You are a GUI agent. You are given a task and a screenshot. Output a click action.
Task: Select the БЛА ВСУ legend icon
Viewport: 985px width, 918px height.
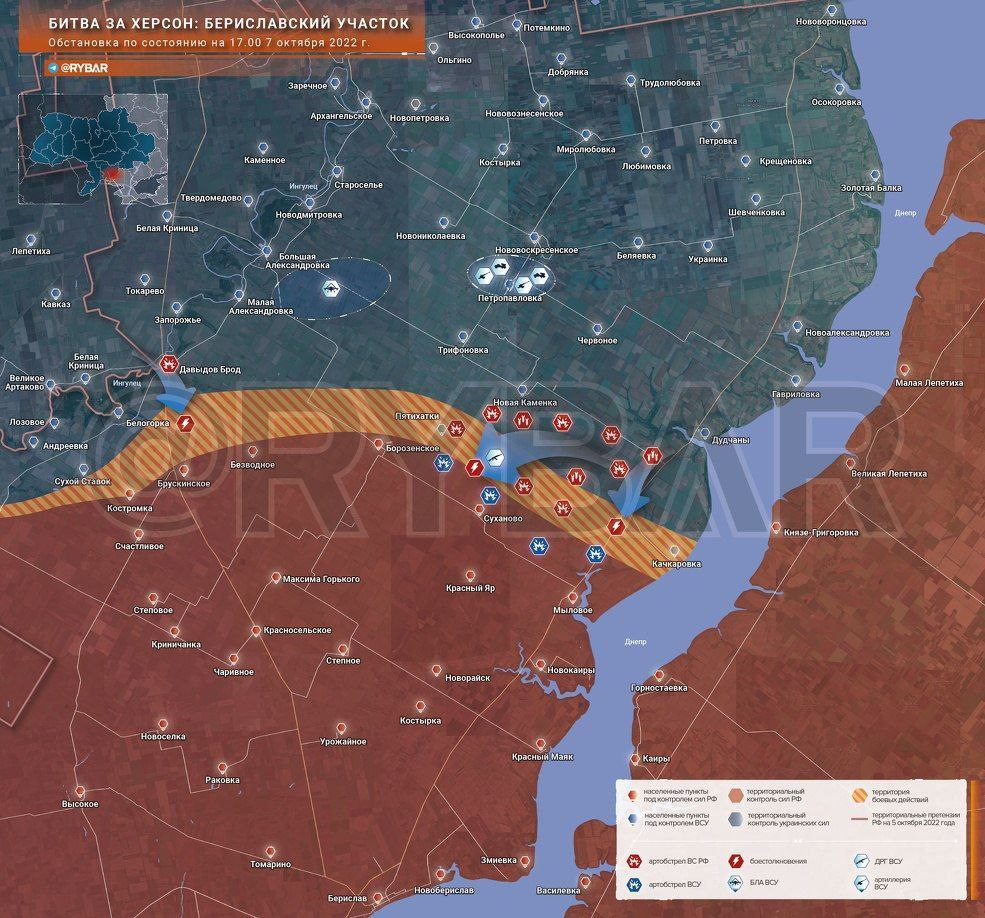pyautogui.click(x=736, y=883)
